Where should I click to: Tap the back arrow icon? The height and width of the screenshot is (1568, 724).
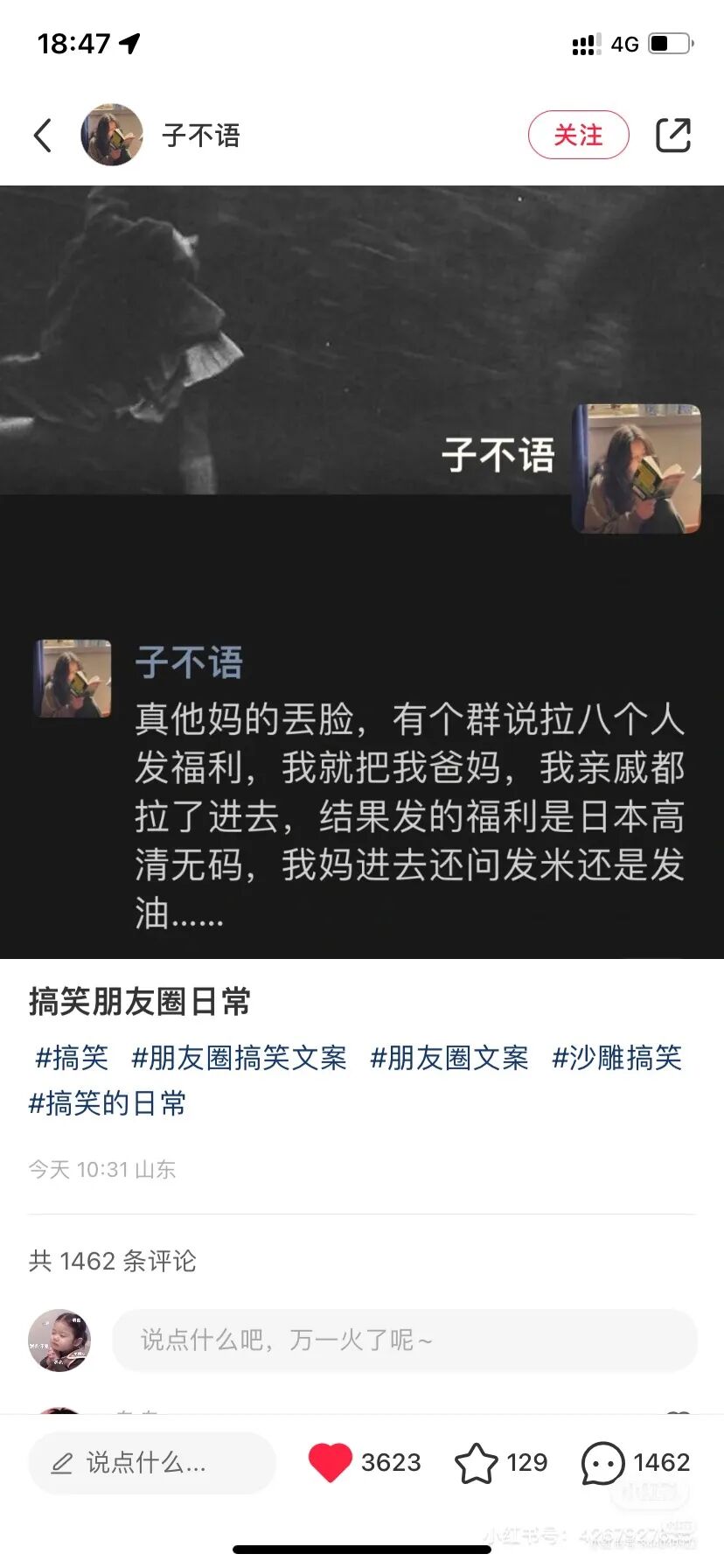coord(43,136)
